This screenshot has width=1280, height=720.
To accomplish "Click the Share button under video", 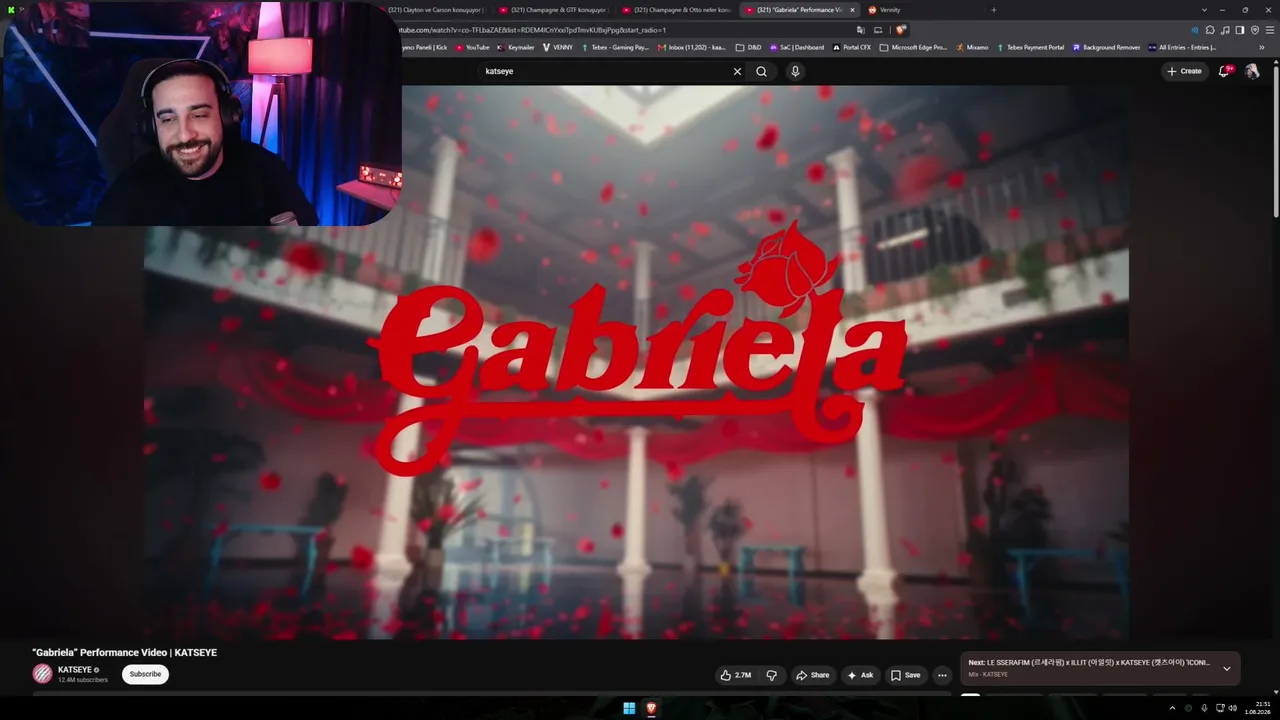I will pos(812,675).
